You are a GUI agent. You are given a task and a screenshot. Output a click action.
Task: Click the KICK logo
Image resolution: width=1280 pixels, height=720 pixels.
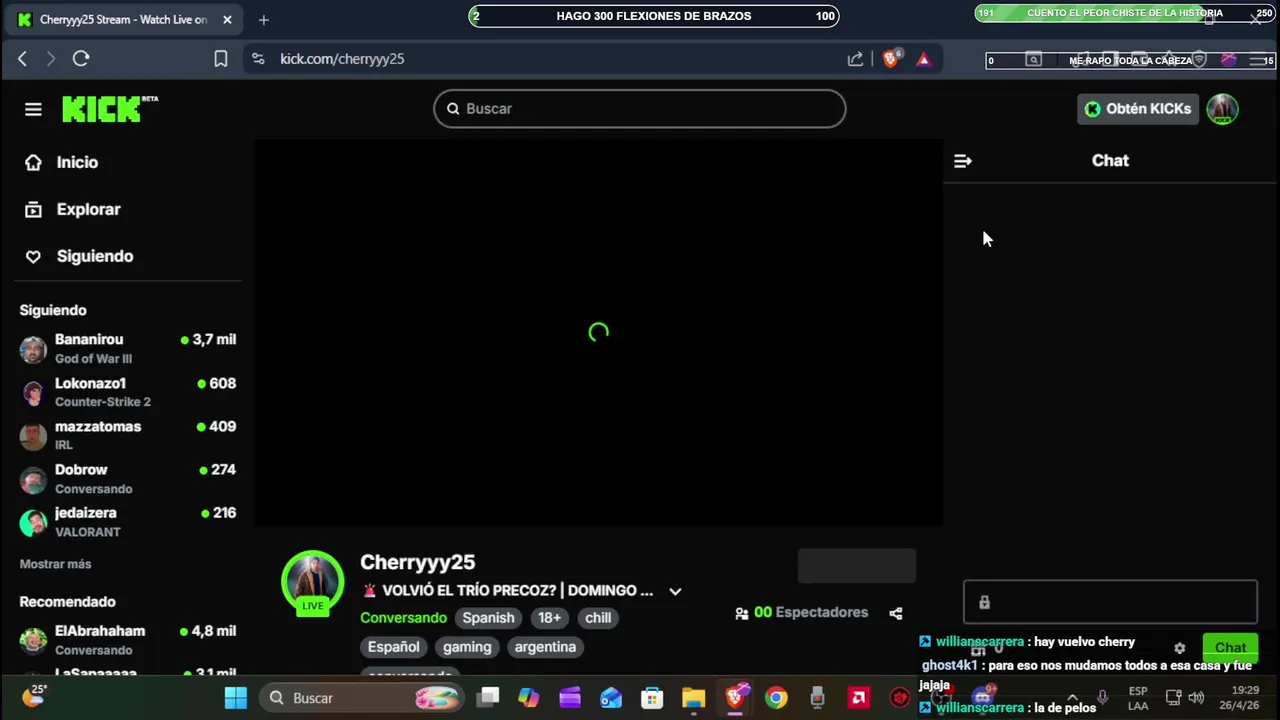110,108
